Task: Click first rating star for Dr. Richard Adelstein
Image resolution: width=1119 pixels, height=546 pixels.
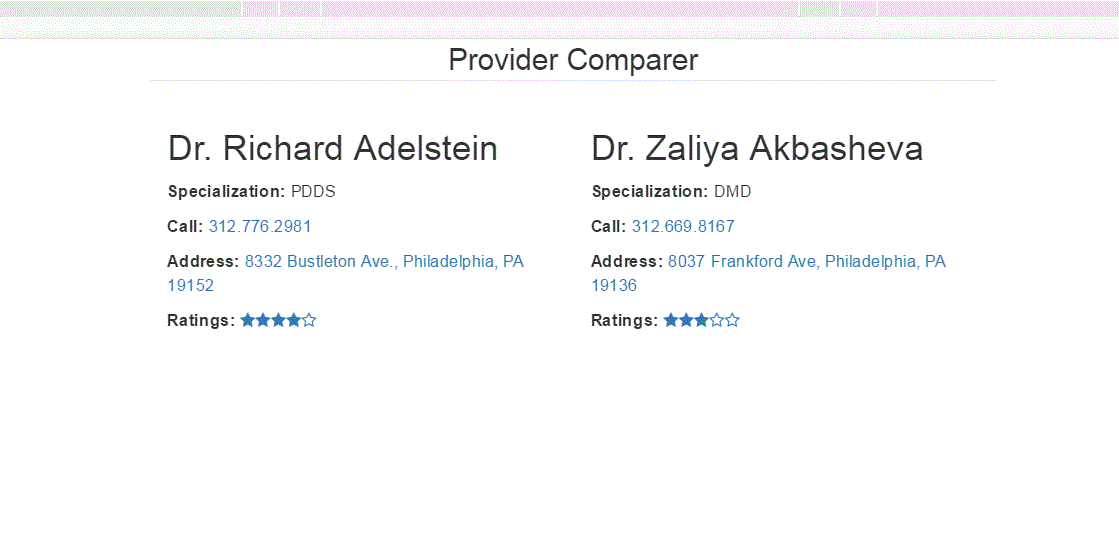Action: click(x=248, y=320)
